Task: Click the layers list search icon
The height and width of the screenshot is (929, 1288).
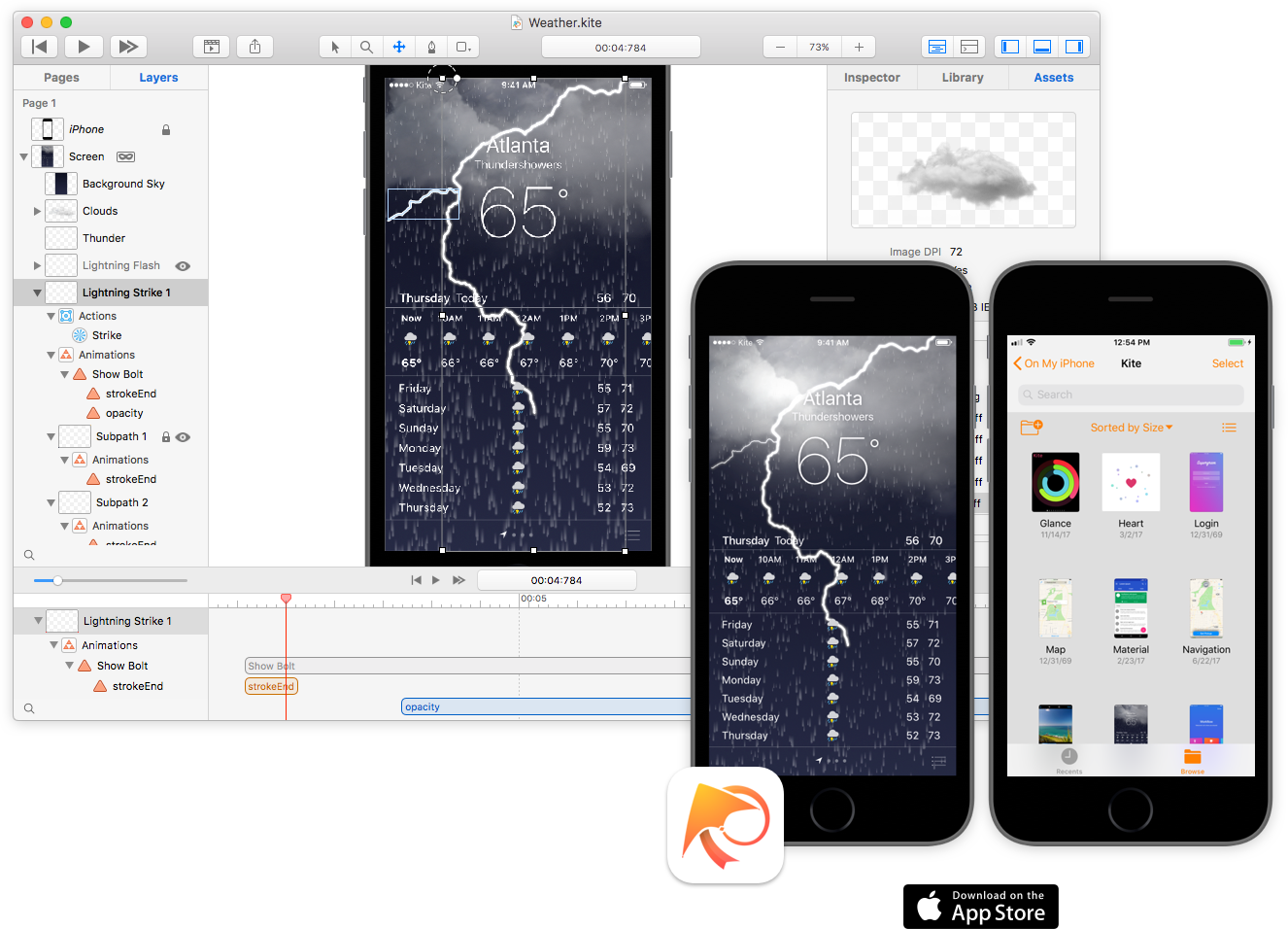Action: click(x=29, y=555)
